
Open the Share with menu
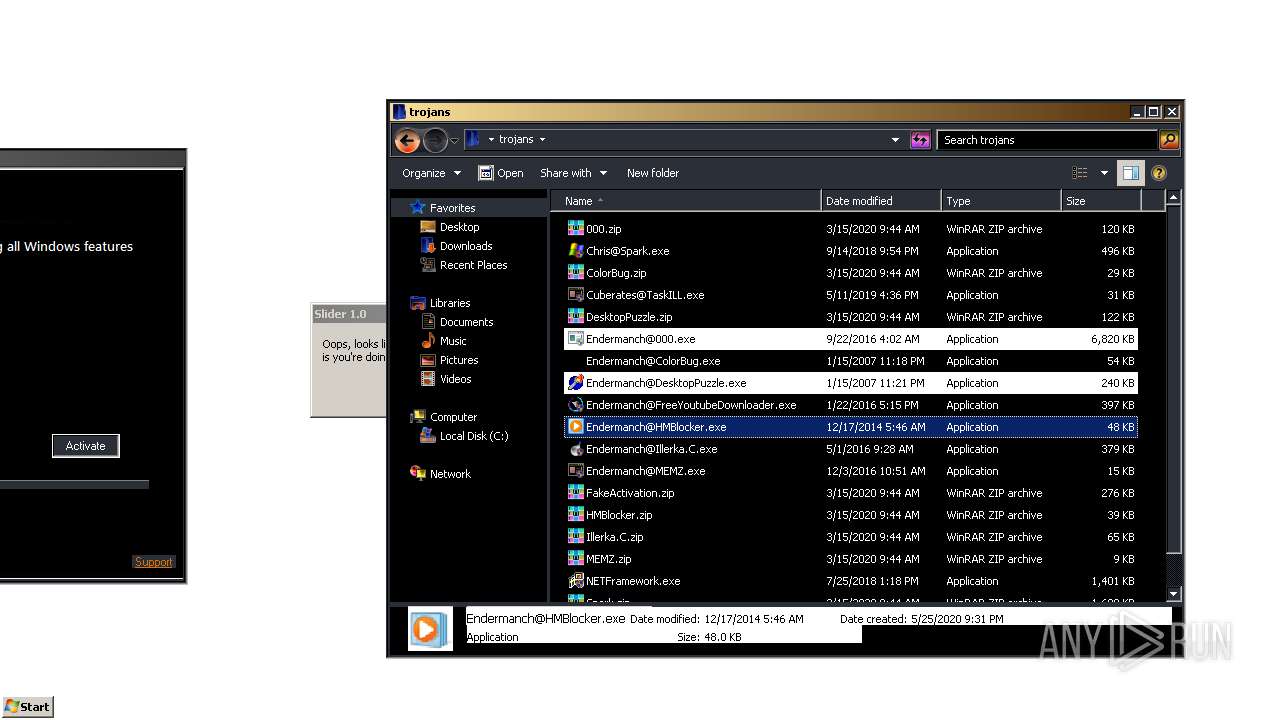click(x=573, y=173)
